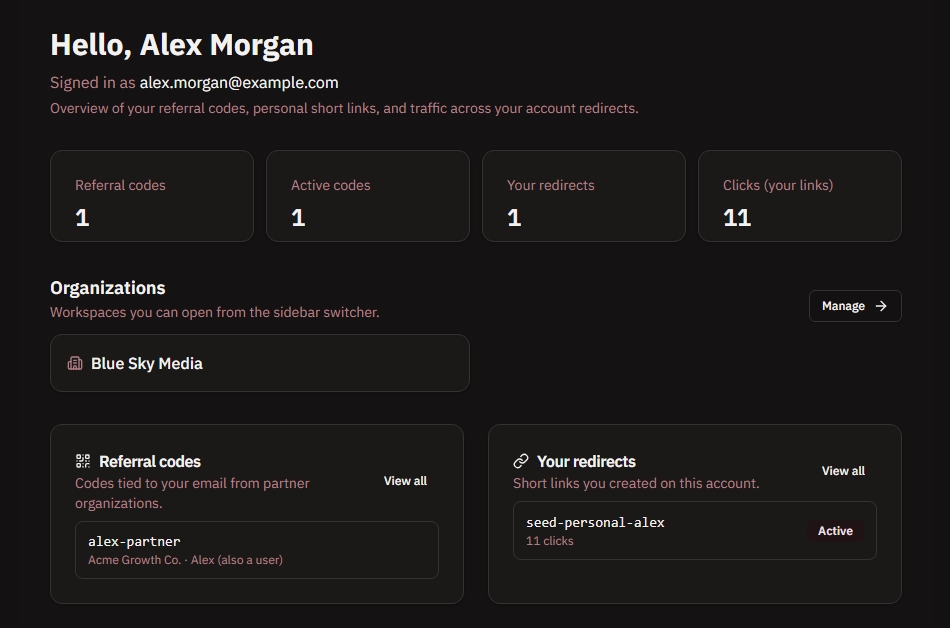This screenshot has width=950, height=628.
Task: Select the alex-partner referral code entry
Action: pyautogui.click(x=256, y=550)
